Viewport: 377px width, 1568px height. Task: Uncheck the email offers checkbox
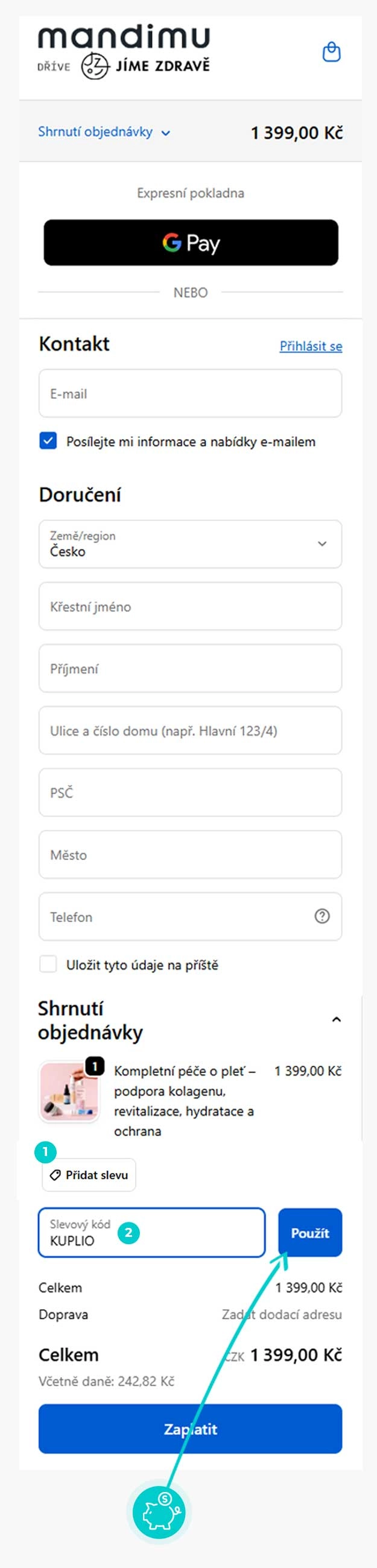(x=48, y=441)
